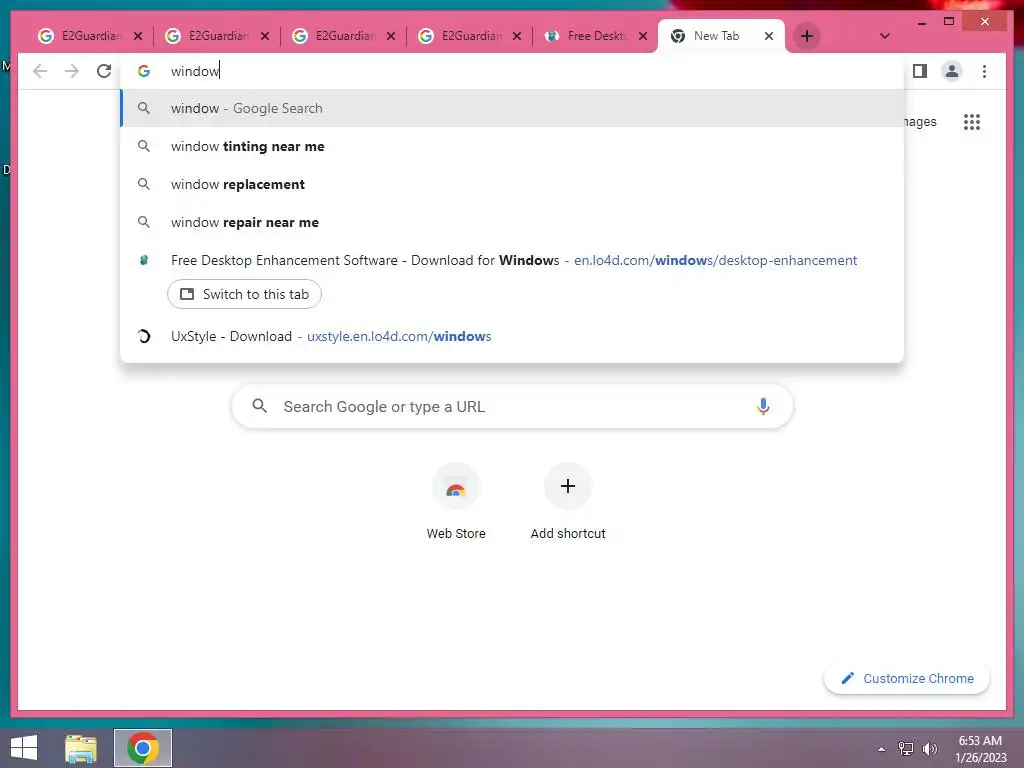Open the Windows Start menu

24,748
